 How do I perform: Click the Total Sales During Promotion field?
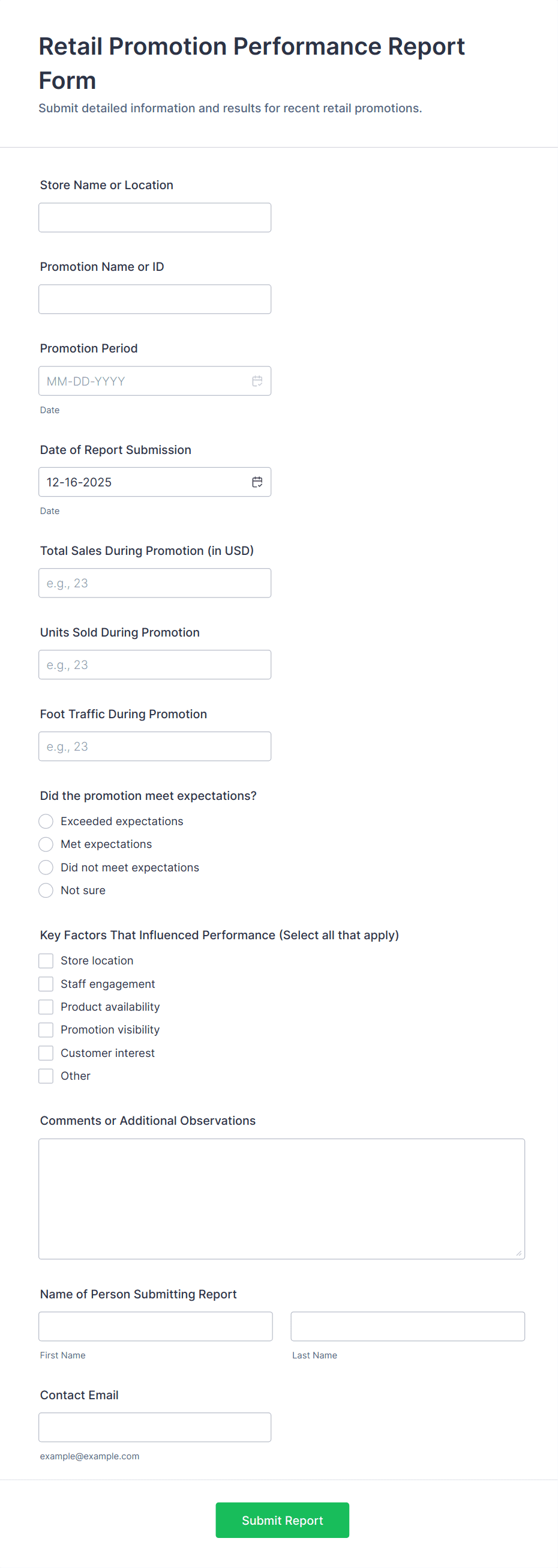tap(154, 583)
